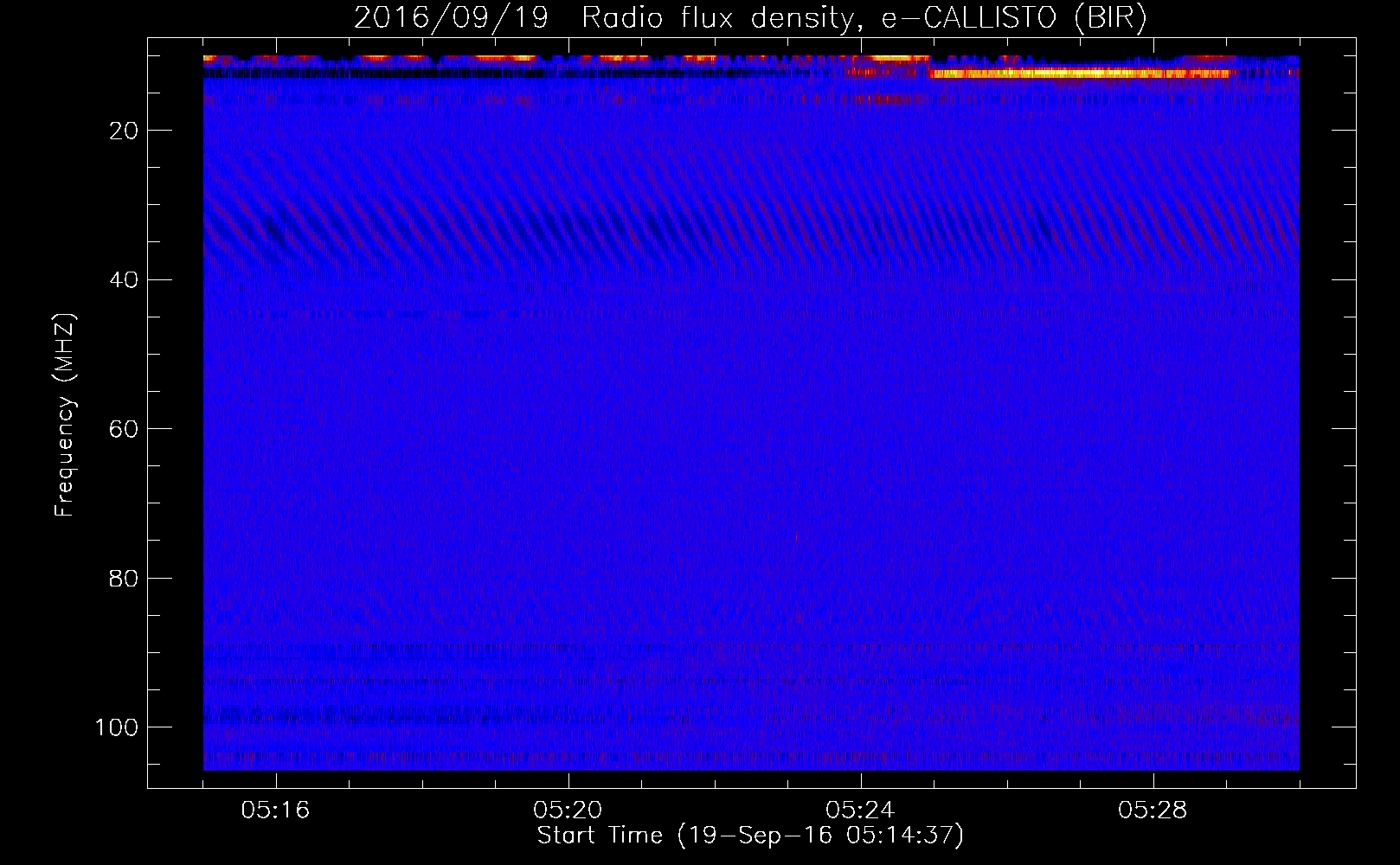
Task: Click the date "2016/09/19" in the title
Action: (x=451, y=18)
